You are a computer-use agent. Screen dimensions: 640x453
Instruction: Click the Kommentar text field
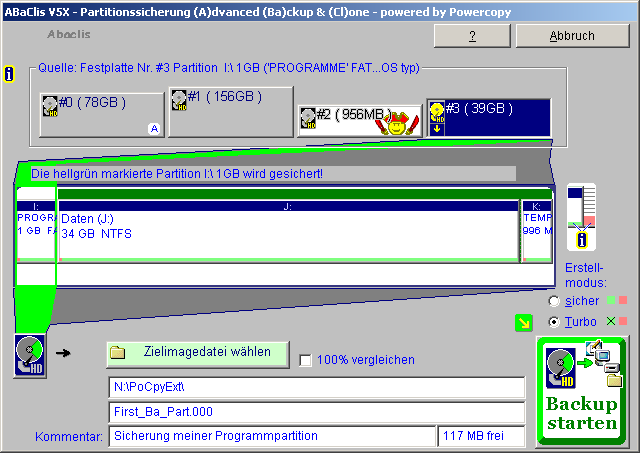[x=270, y=436]
